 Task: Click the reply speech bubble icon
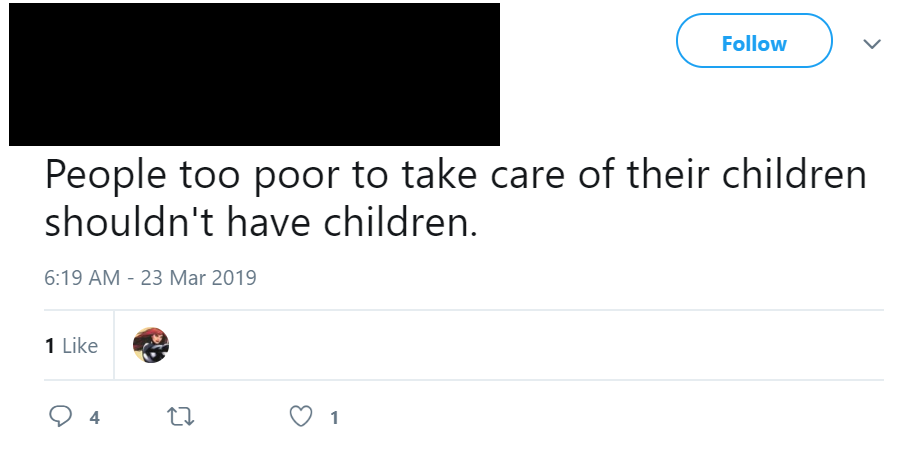60,418
